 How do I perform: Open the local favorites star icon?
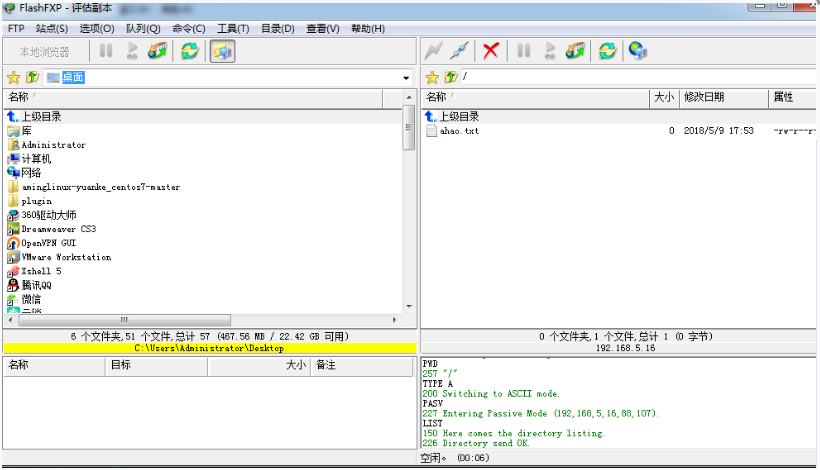13,77
